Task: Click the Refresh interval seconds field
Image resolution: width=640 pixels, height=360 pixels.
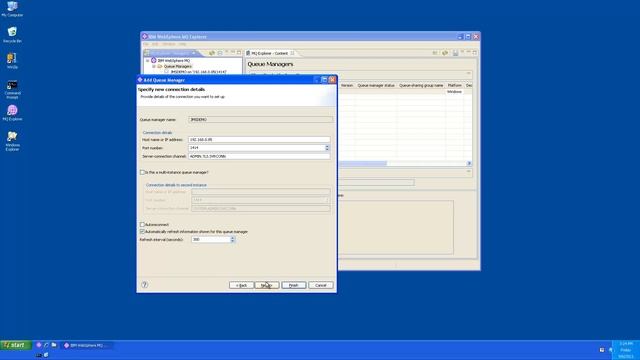Action: click(211, 240)
